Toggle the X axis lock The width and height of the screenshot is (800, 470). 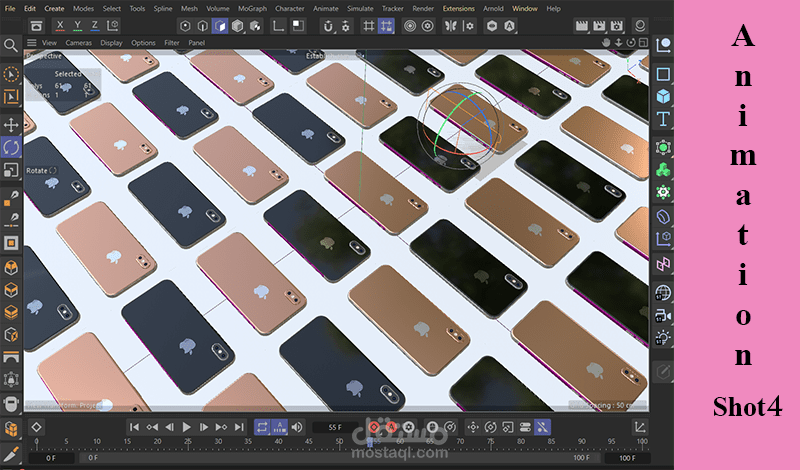click(60, 26)
